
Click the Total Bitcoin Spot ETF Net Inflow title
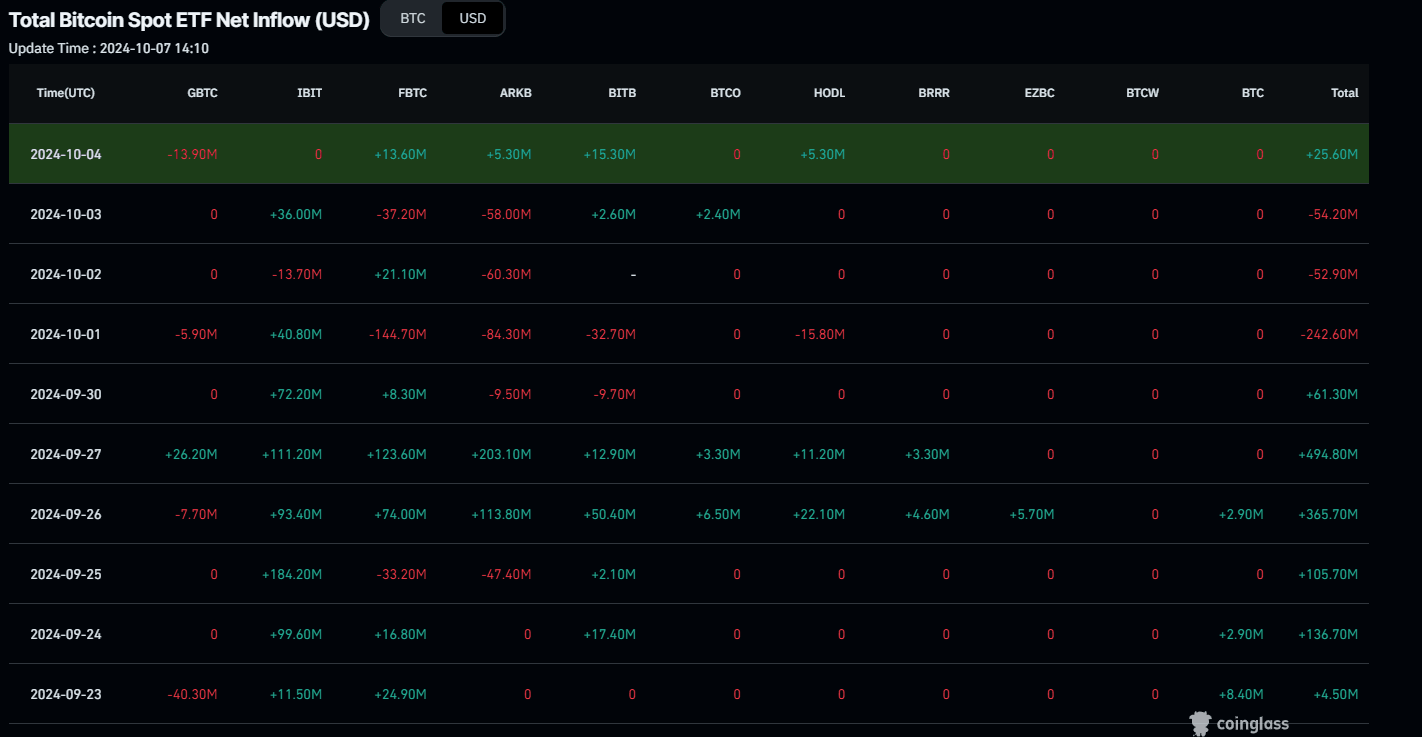click(189, 19)
